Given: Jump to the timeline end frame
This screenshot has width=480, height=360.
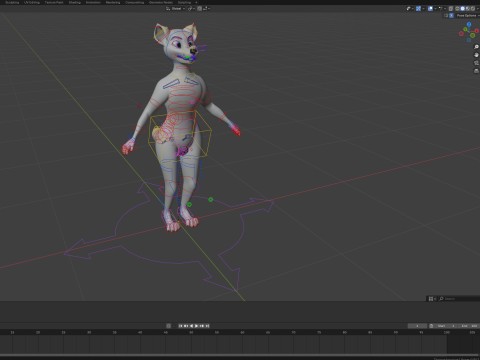Looking at the screenshot, I should (207, 326).
